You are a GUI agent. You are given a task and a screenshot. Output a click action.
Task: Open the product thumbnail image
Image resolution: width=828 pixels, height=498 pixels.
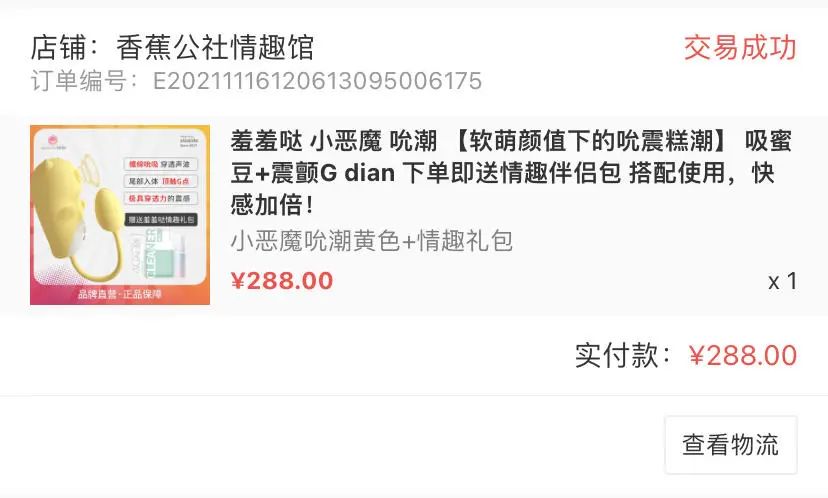pyautogui.click(x=120, y=215)
